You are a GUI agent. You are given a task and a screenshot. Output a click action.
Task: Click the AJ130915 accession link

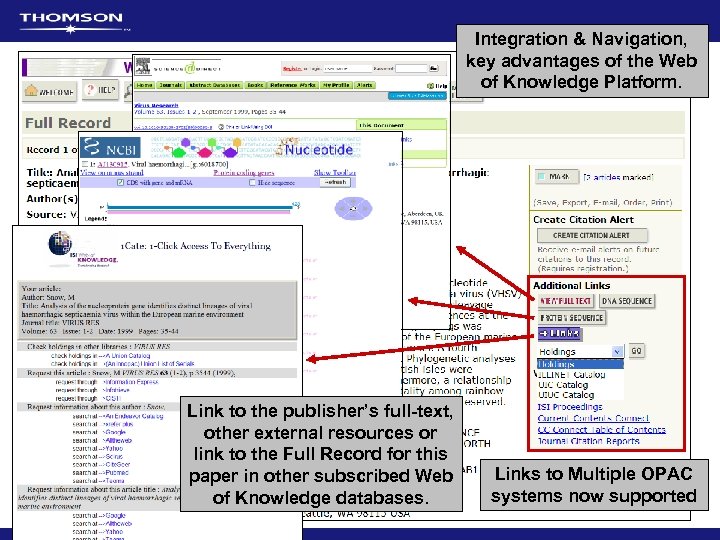click(110, 164)
